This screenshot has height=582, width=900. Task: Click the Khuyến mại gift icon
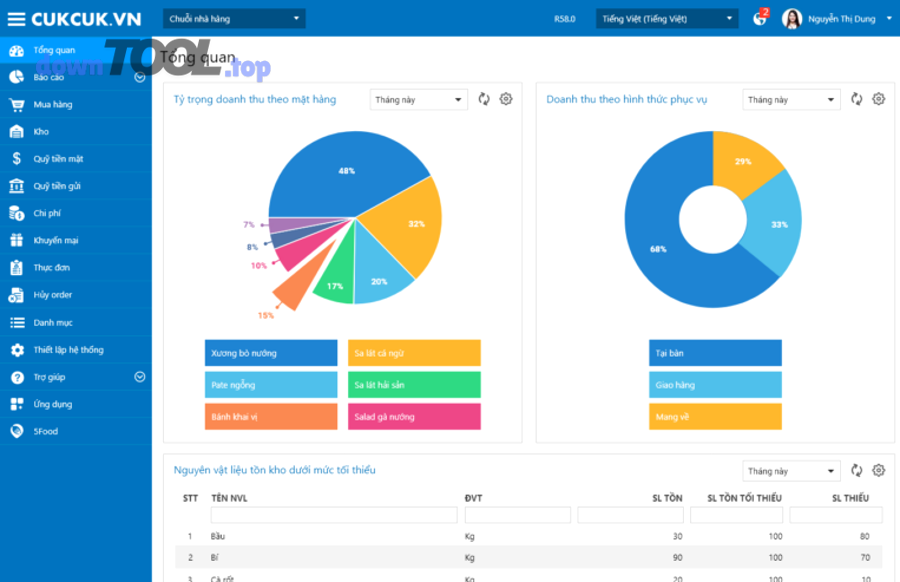(16, 240)
